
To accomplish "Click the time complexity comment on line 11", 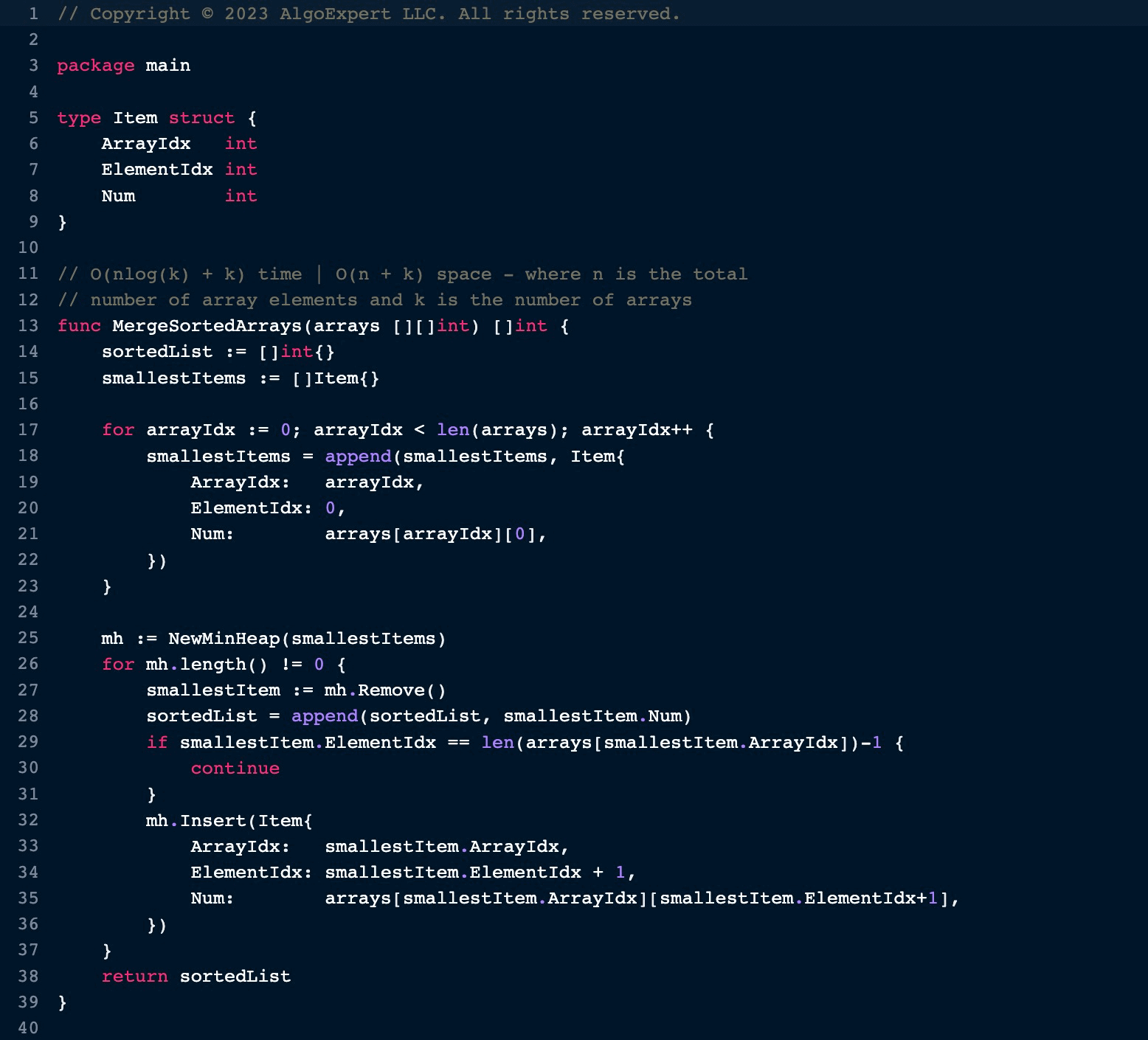I will coord(402,274).
